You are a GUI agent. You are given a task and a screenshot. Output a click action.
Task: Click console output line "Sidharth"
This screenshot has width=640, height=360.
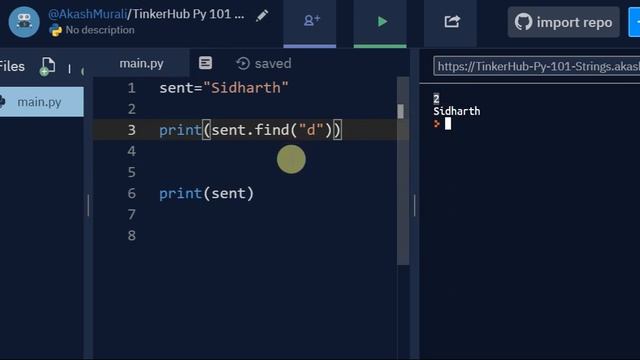[x=457, y=111]
